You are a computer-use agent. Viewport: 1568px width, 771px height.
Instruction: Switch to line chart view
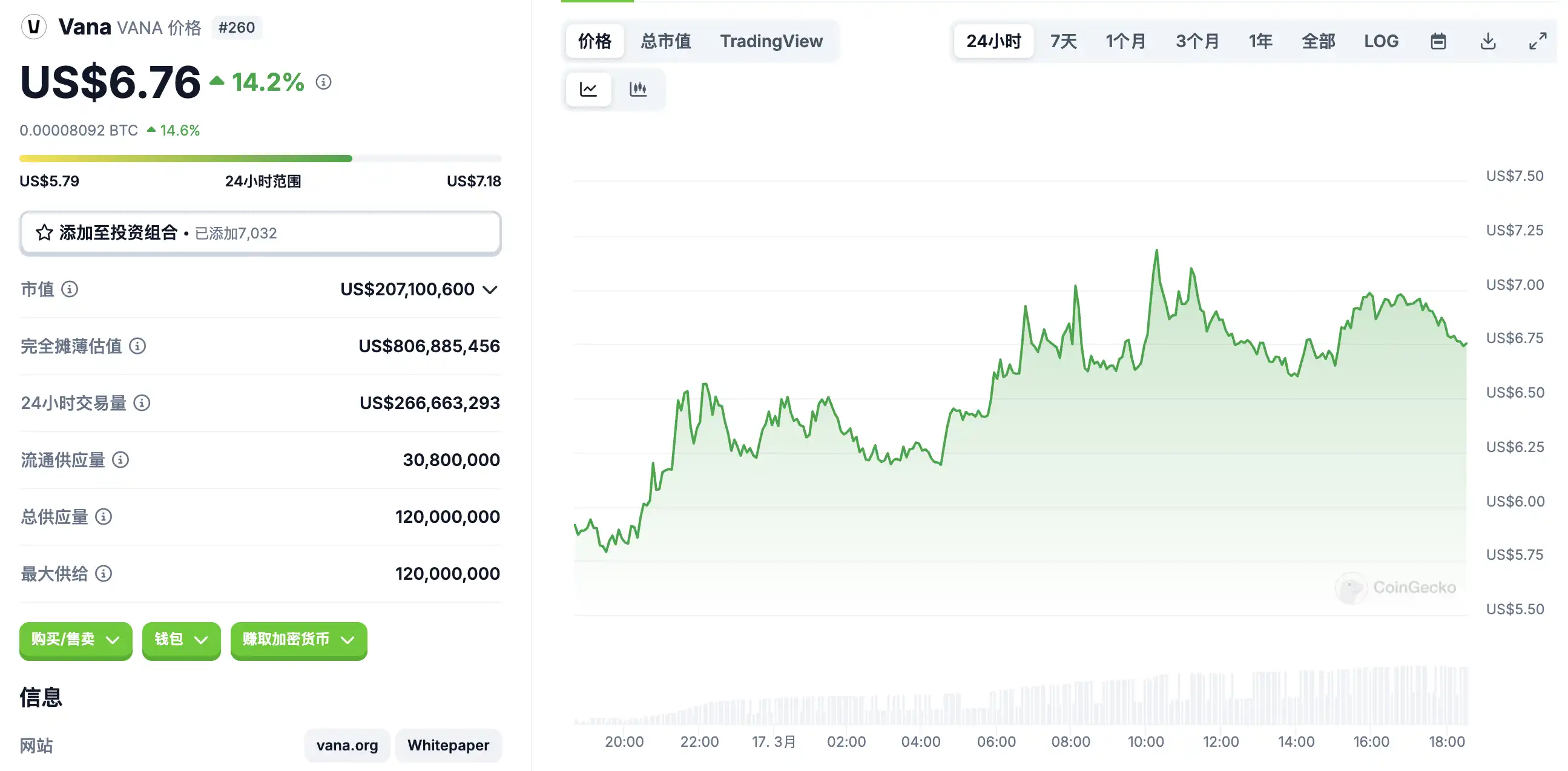tap(588, 90)
